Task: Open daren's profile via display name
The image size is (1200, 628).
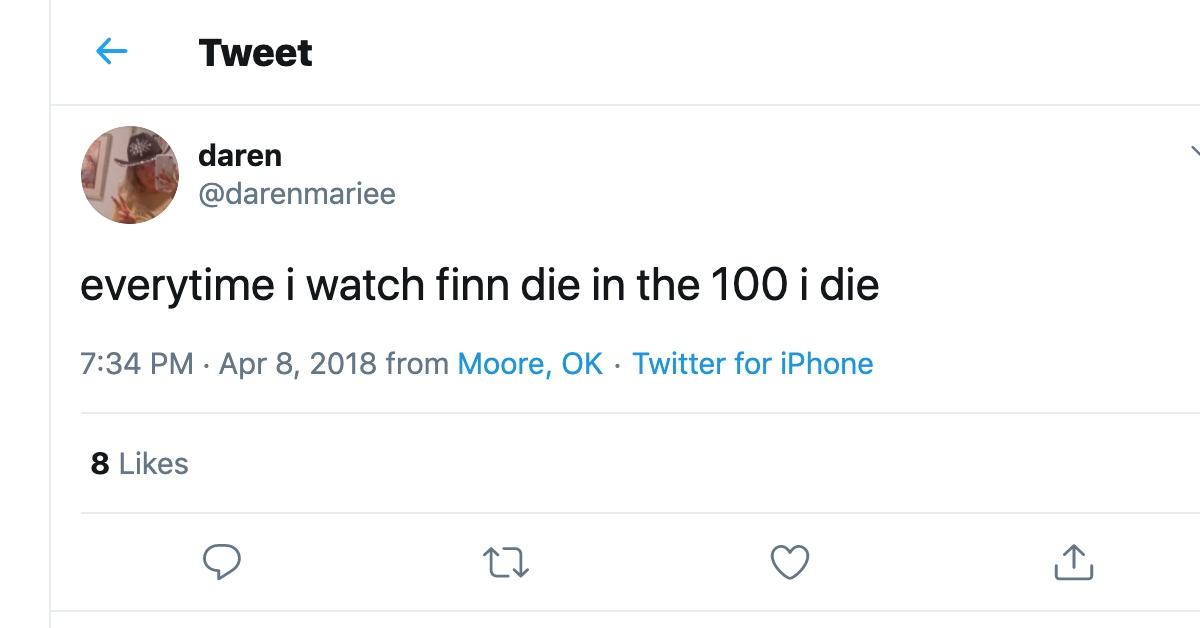Action: (x=239, y=155)
